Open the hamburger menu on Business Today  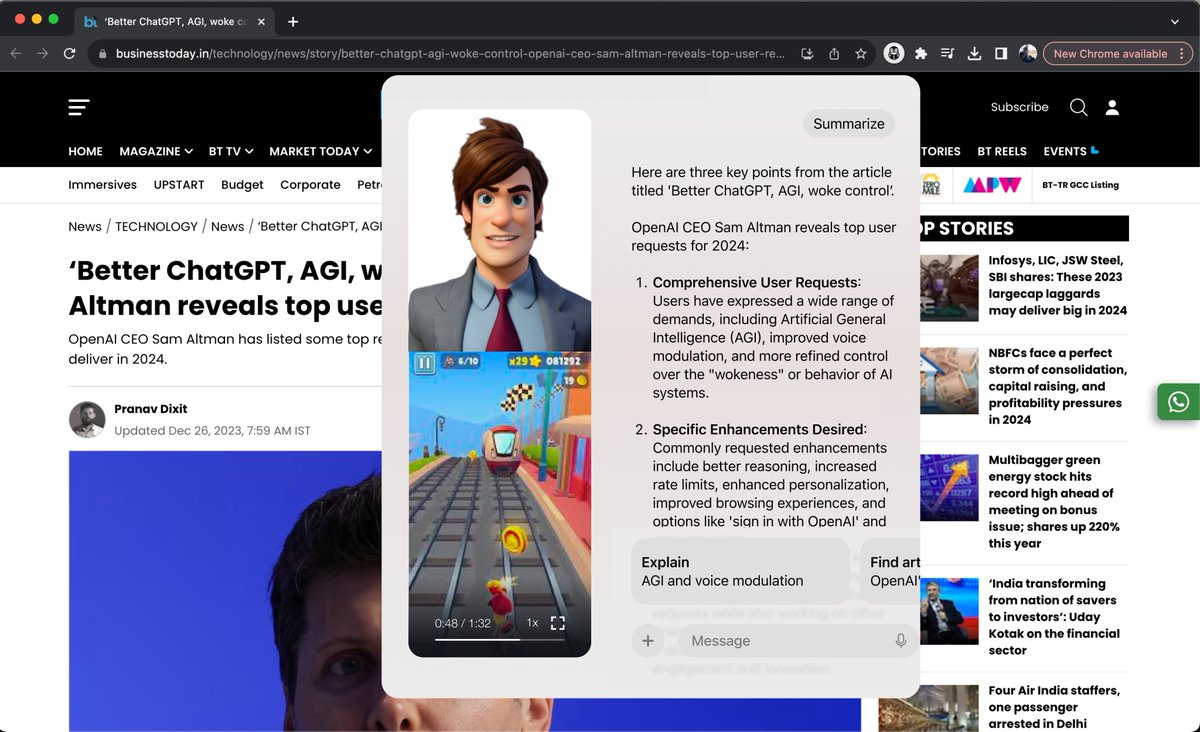point(79,107)
